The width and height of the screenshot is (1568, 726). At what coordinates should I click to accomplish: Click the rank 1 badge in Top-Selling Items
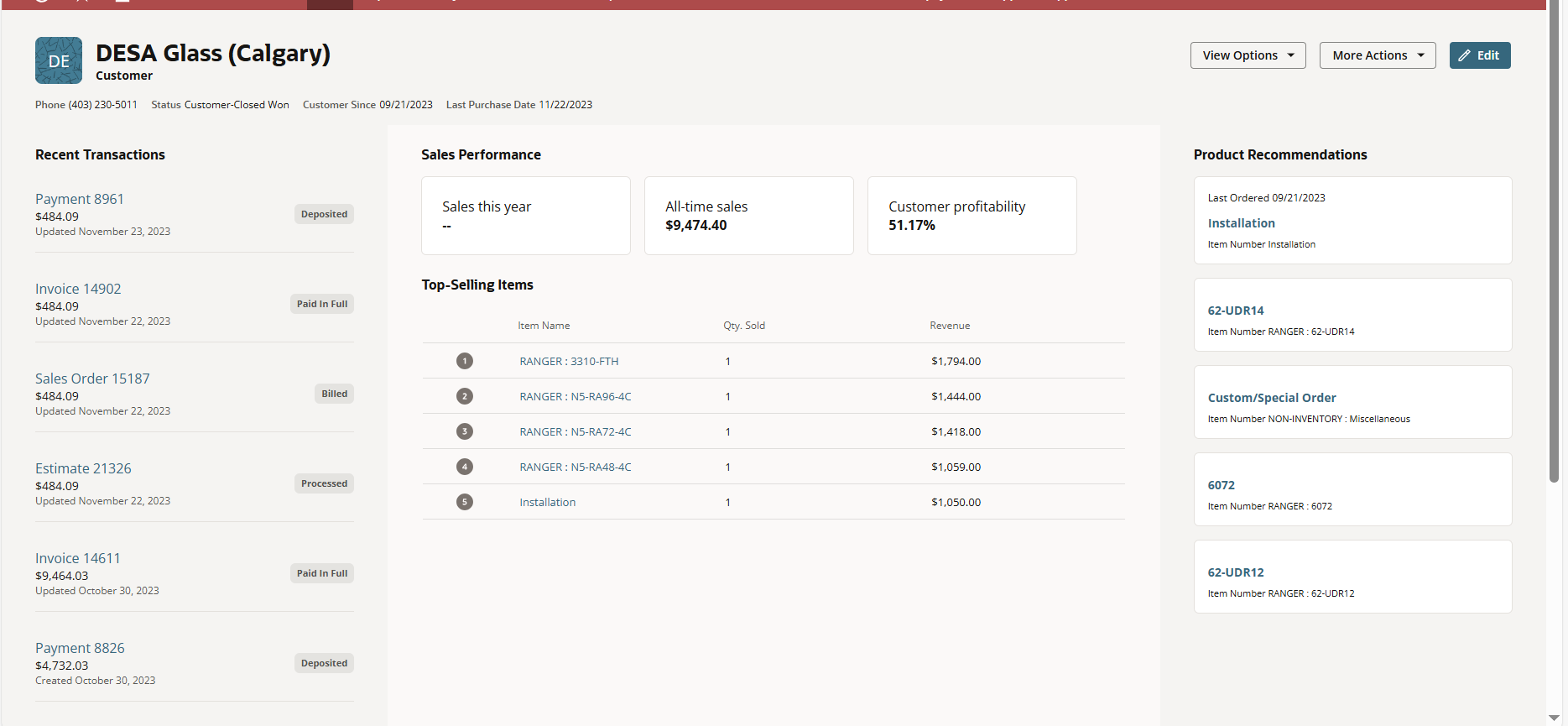coord(465,361)
